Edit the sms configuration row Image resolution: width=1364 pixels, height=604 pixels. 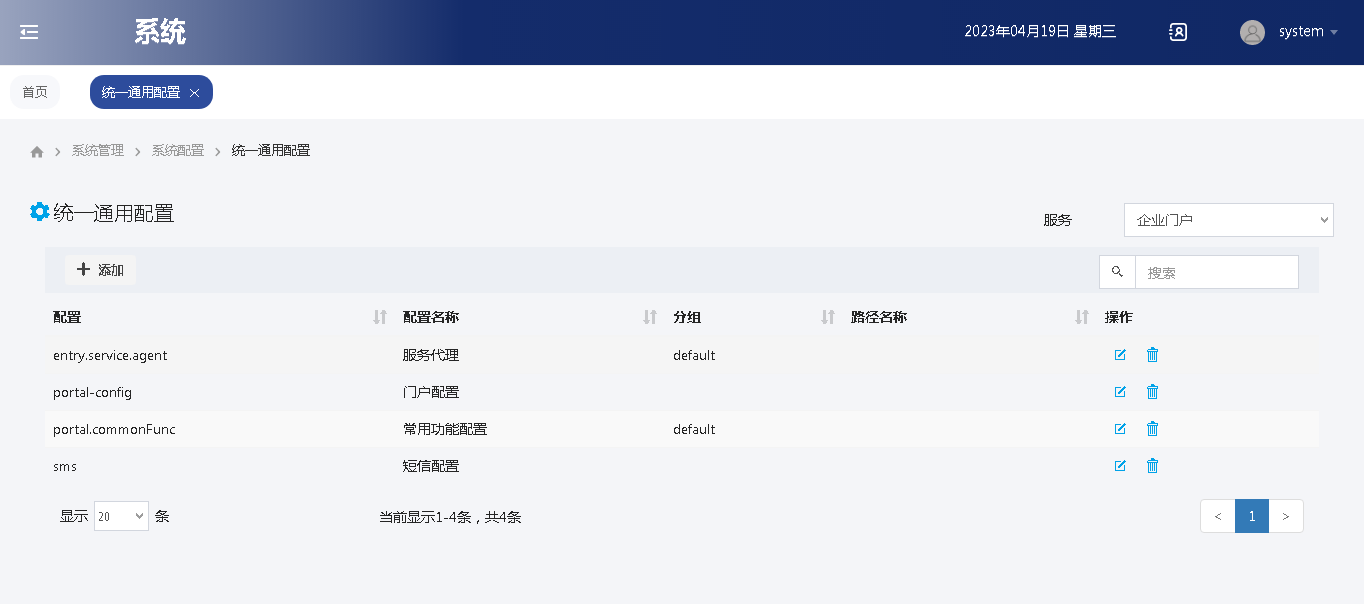point(1120,466)
